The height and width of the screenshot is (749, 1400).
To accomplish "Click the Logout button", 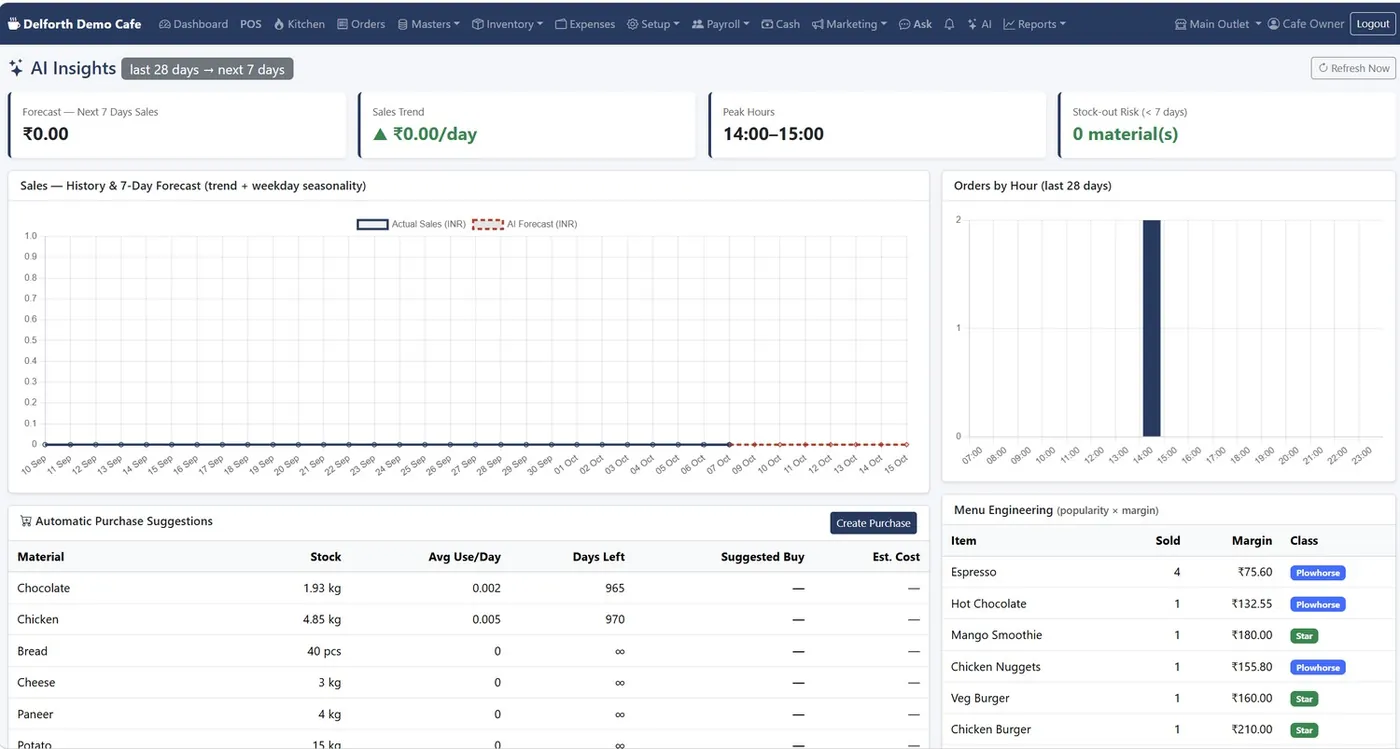I will pyautogui.click(x=1373, y=24).
